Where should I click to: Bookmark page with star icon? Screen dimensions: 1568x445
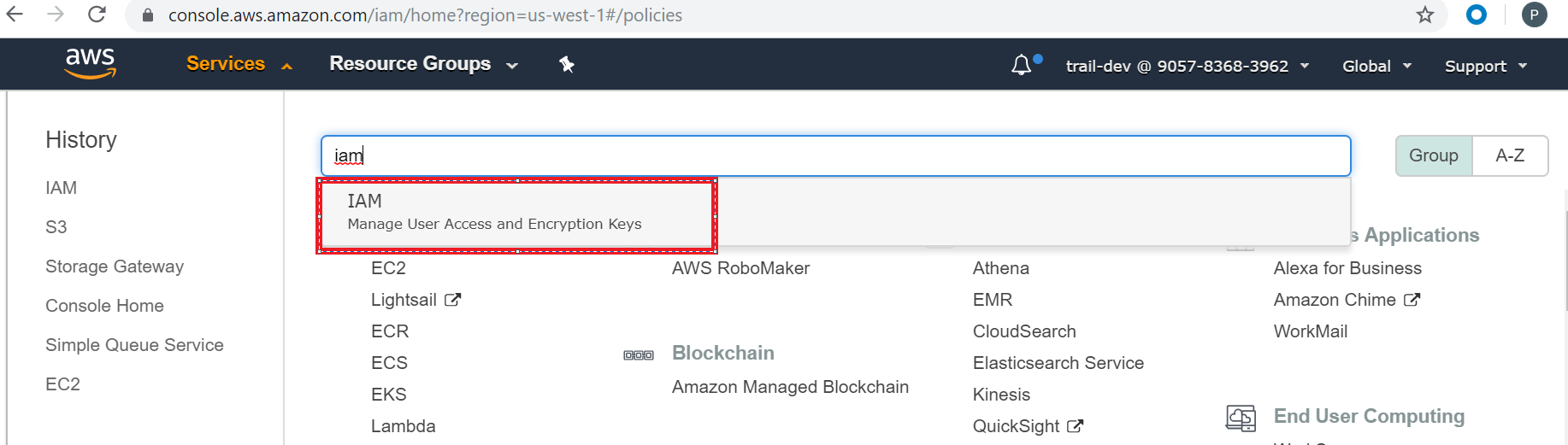1424,15
